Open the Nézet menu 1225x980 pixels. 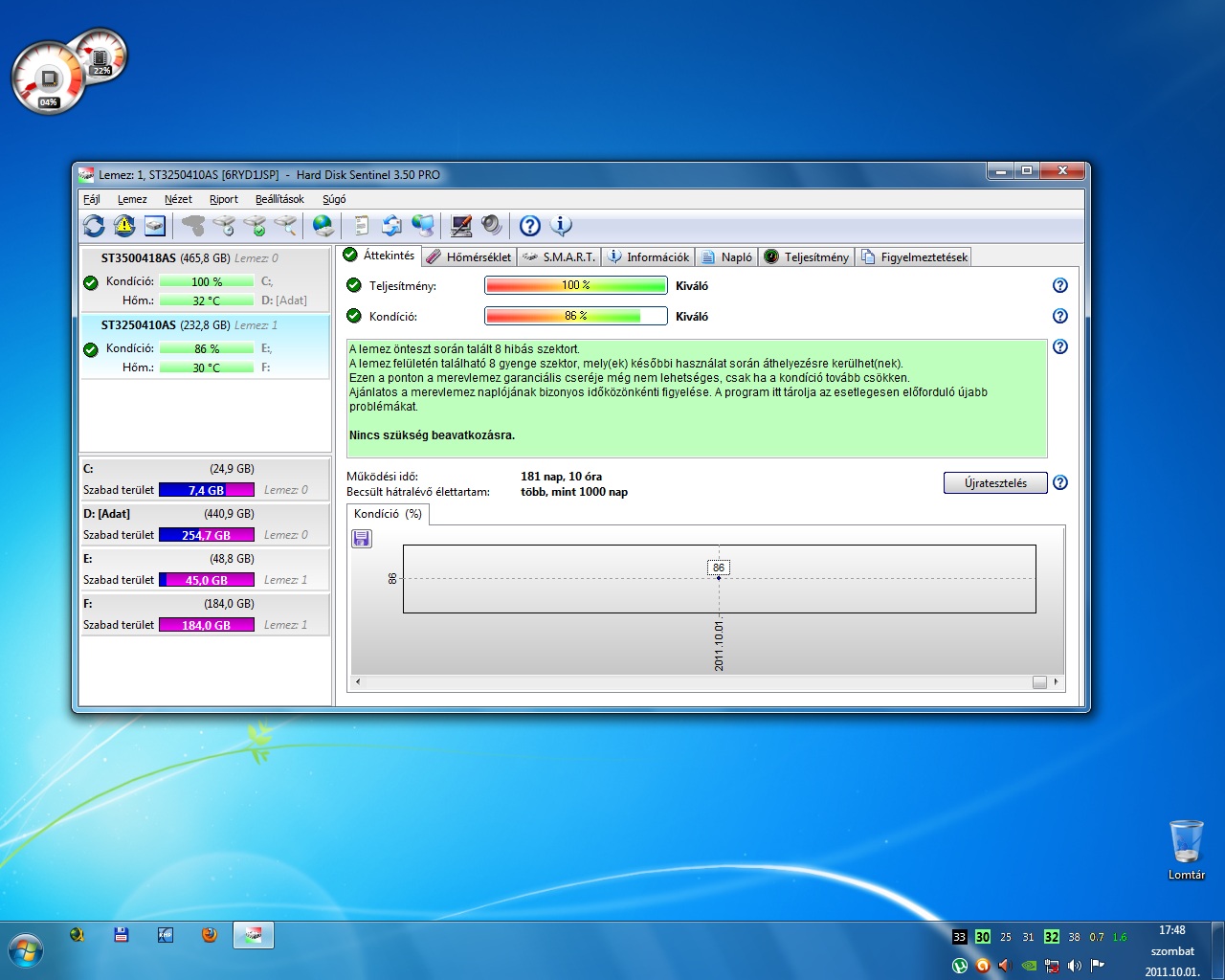[x=178, y=199]
